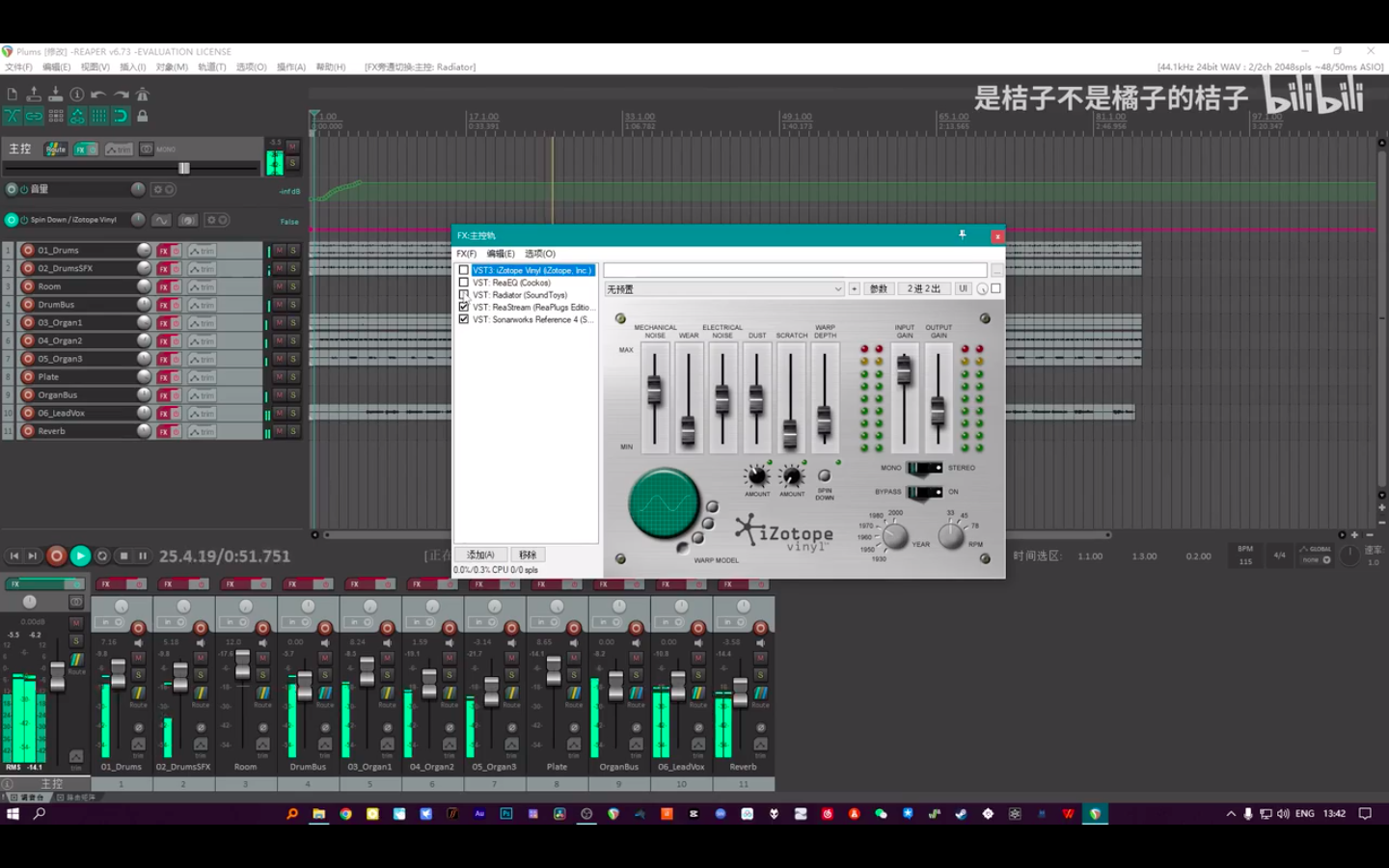Mute the DrumBus track in track list
Image resolution: width=1389 pixels, height=868 pixels.
279,304
